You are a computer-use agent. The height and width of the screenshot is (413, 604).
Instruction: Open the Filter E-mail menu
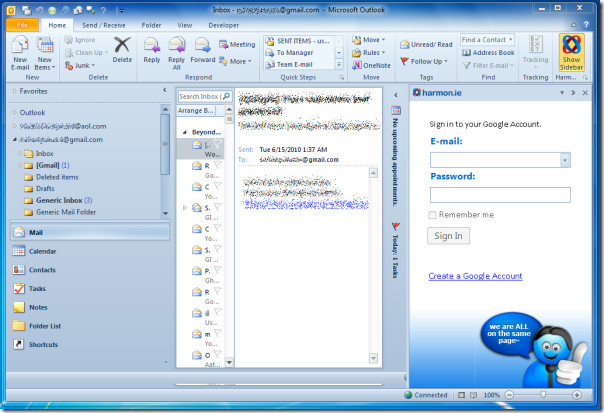488,65
